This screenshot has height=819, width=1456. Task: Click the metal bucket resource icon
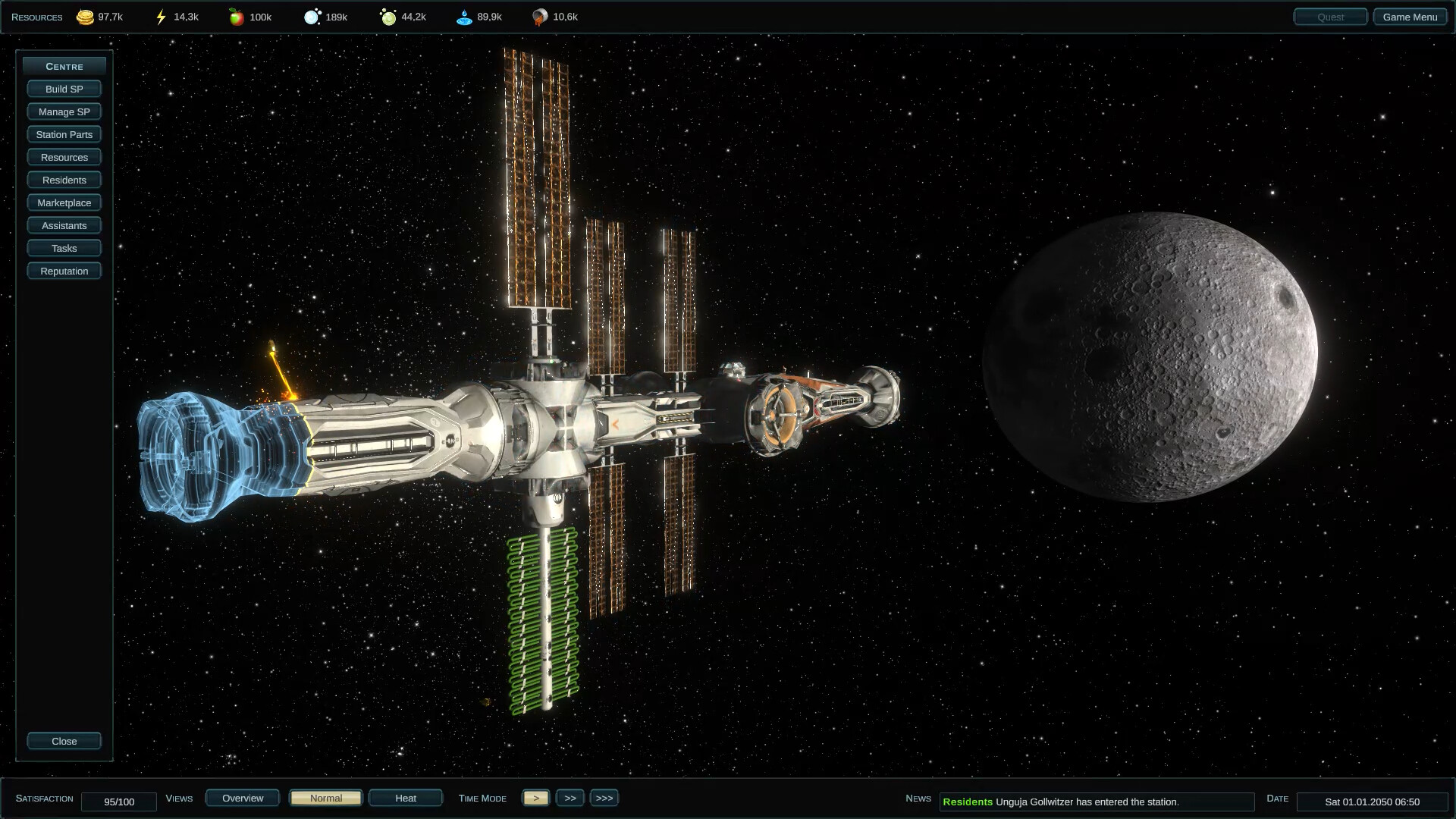[540, 15]
